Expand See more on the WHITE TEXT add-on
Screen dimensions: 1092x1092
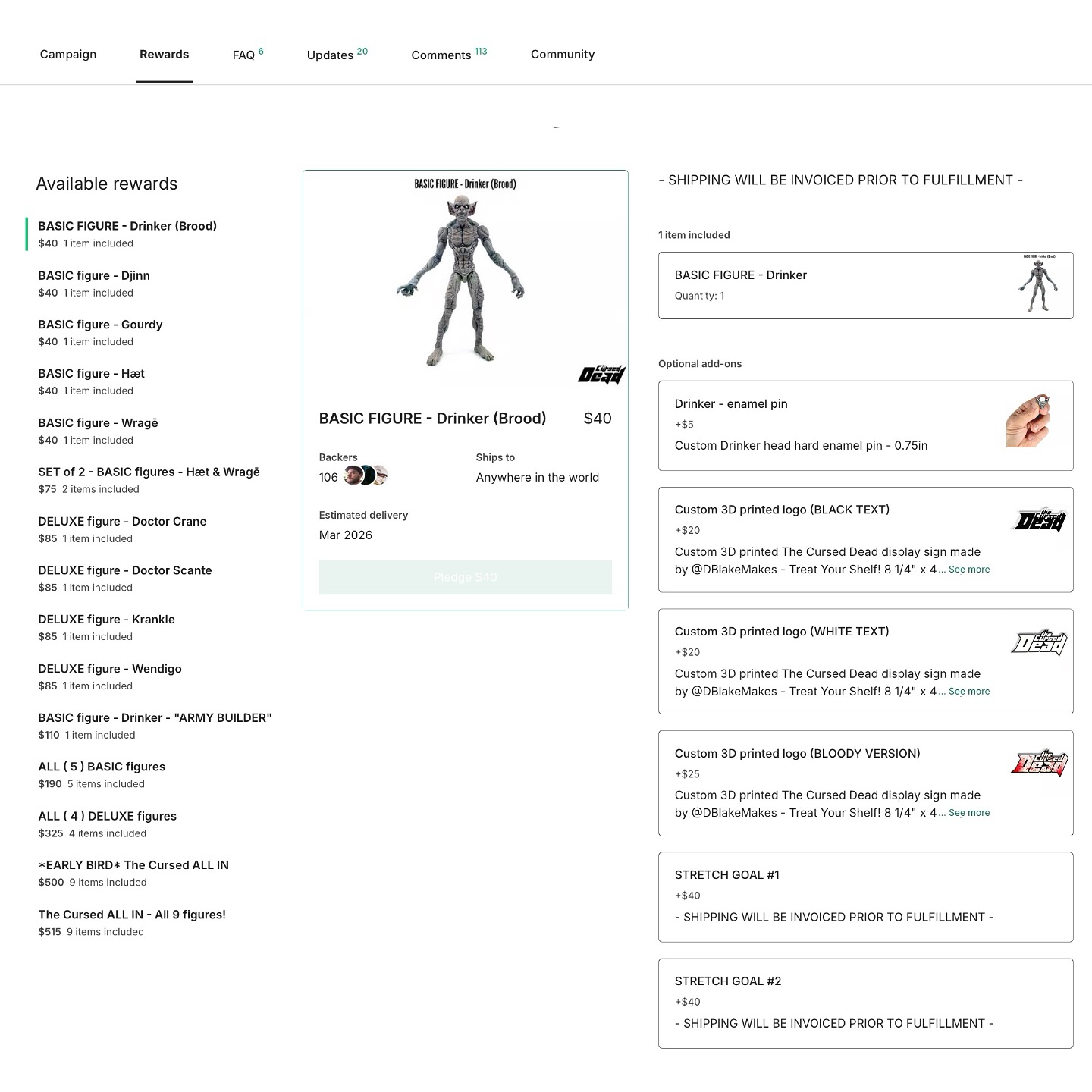(968, 691)
